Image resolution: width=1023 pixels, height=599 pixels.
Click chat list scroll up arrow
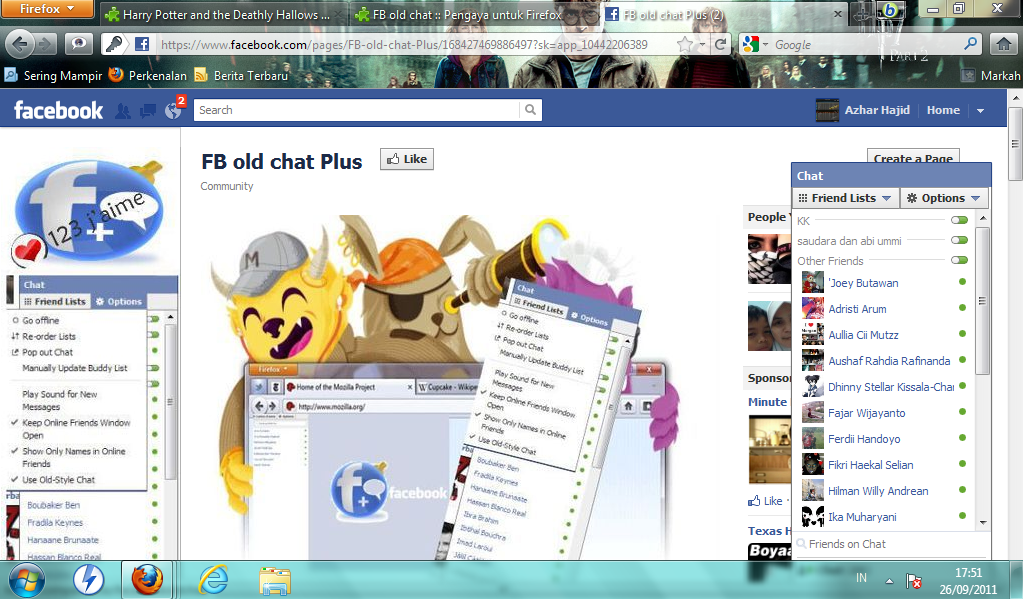point(983,219)
